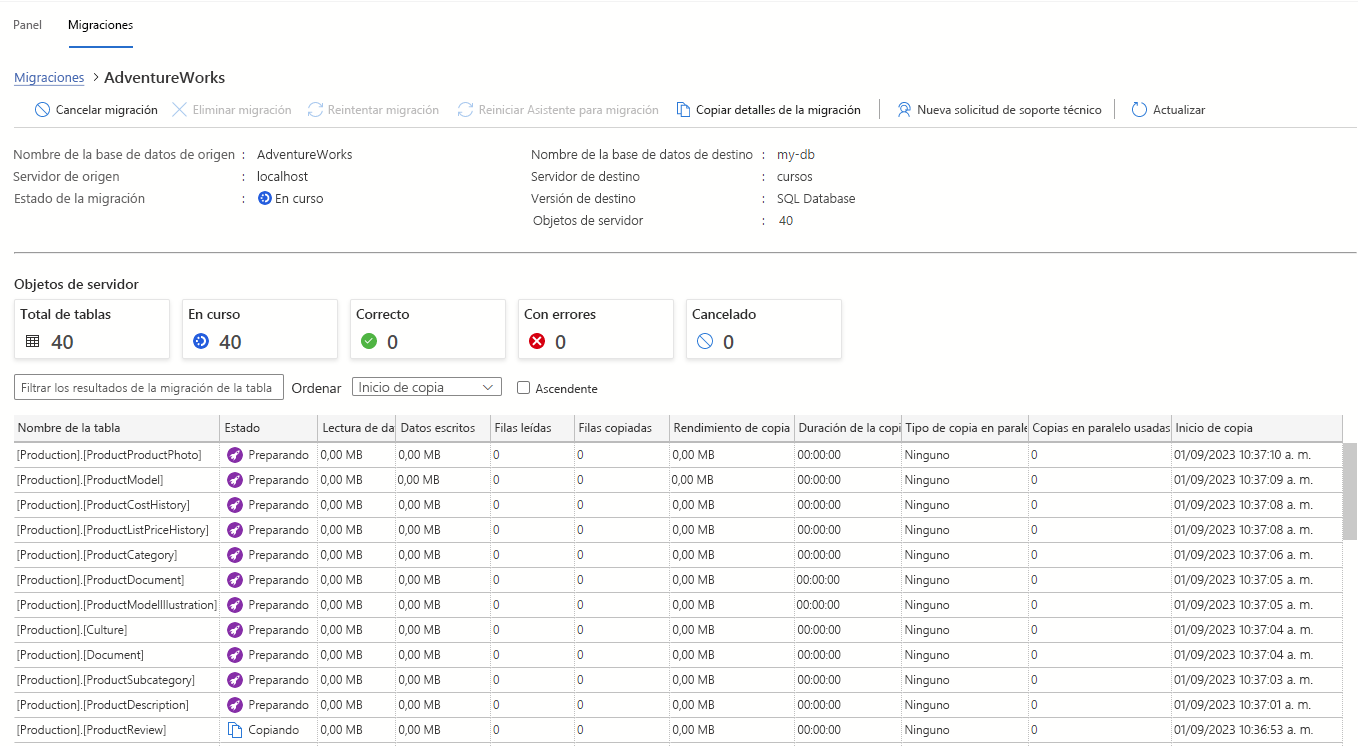The height and width of the screenshot is (746, 1358).
Task: Click the Preparando rocket icon for ProductSubcategory row
Action: [235, 680]
